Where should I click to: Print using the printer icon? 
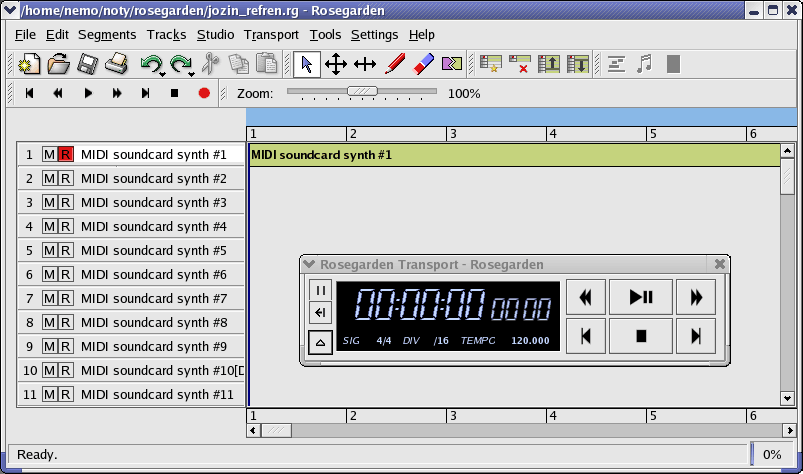(x=116, y=64)
